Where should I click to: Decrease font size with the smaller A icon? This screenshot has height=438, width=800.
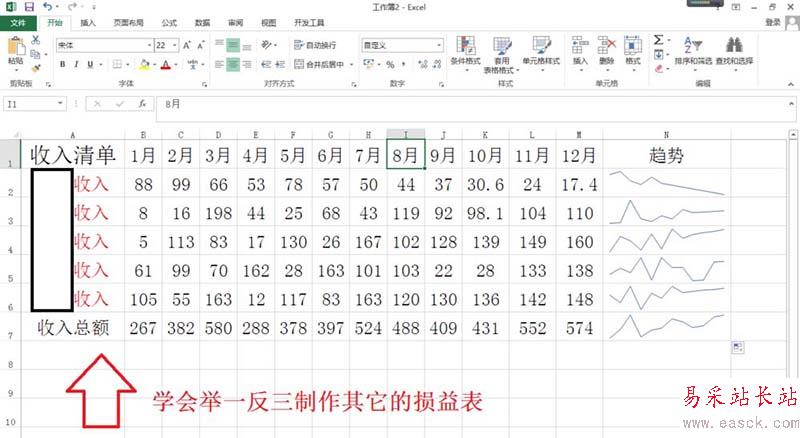201,45
